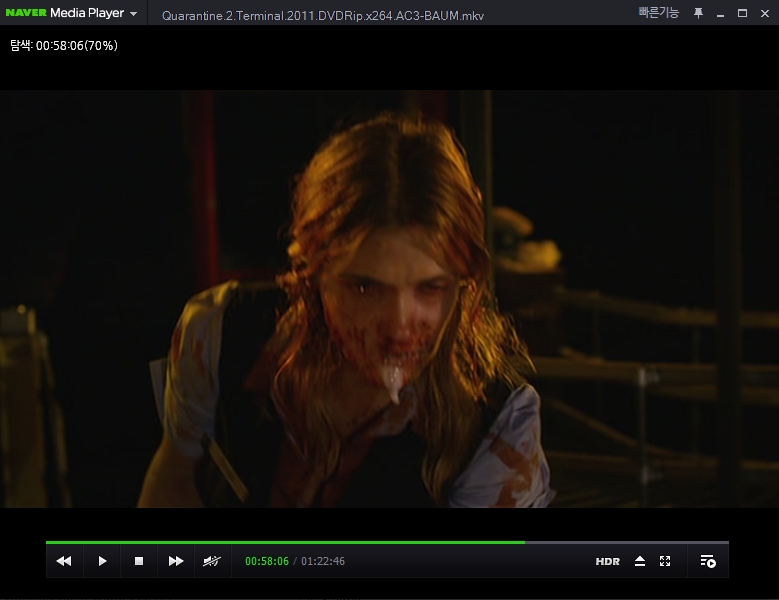Pin the player window on top
The height and width of the screenshot is (600, 779).
(x=698, y=13)
